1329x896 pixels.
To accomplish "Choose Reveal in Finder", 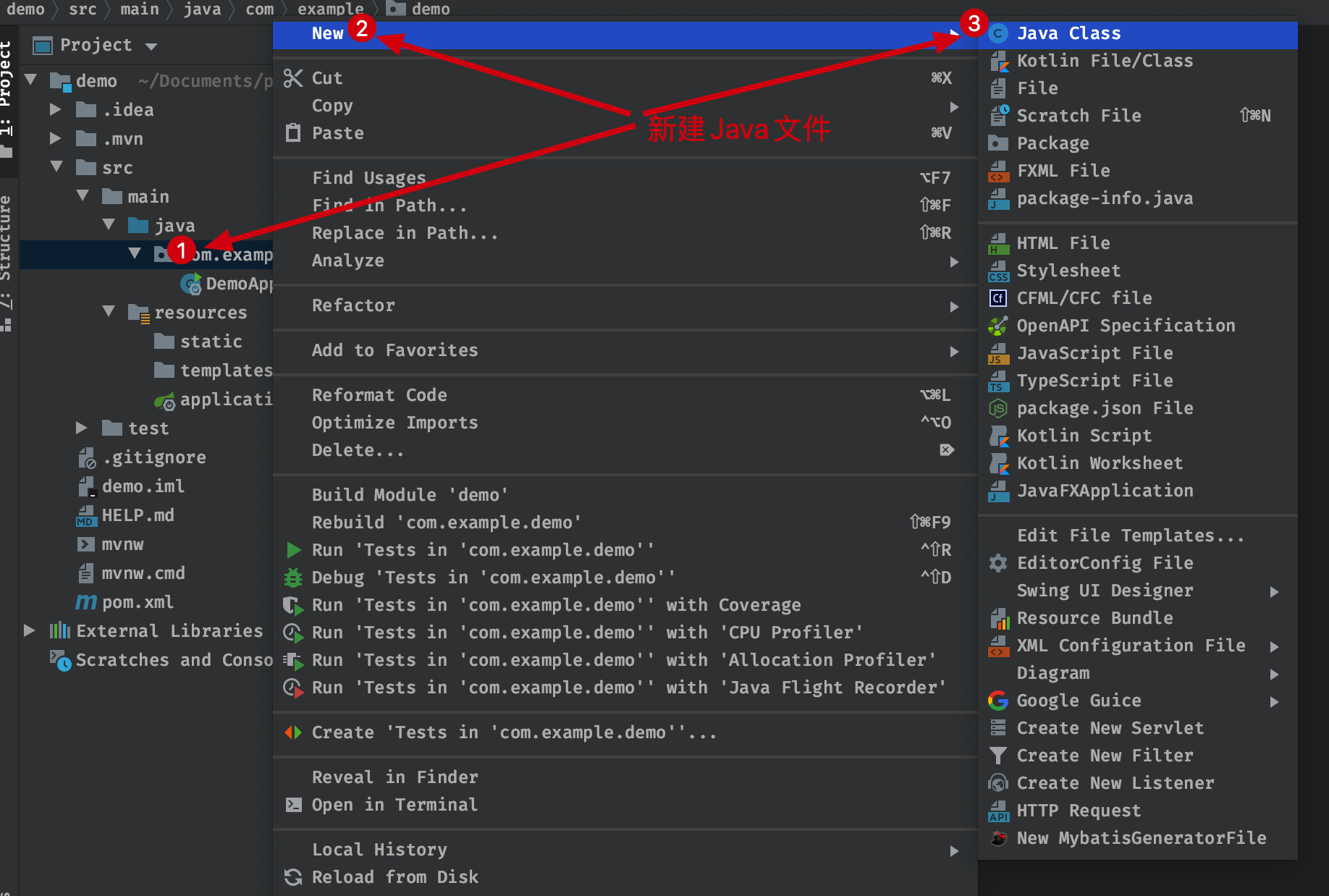I will click(x=625, y=777).
